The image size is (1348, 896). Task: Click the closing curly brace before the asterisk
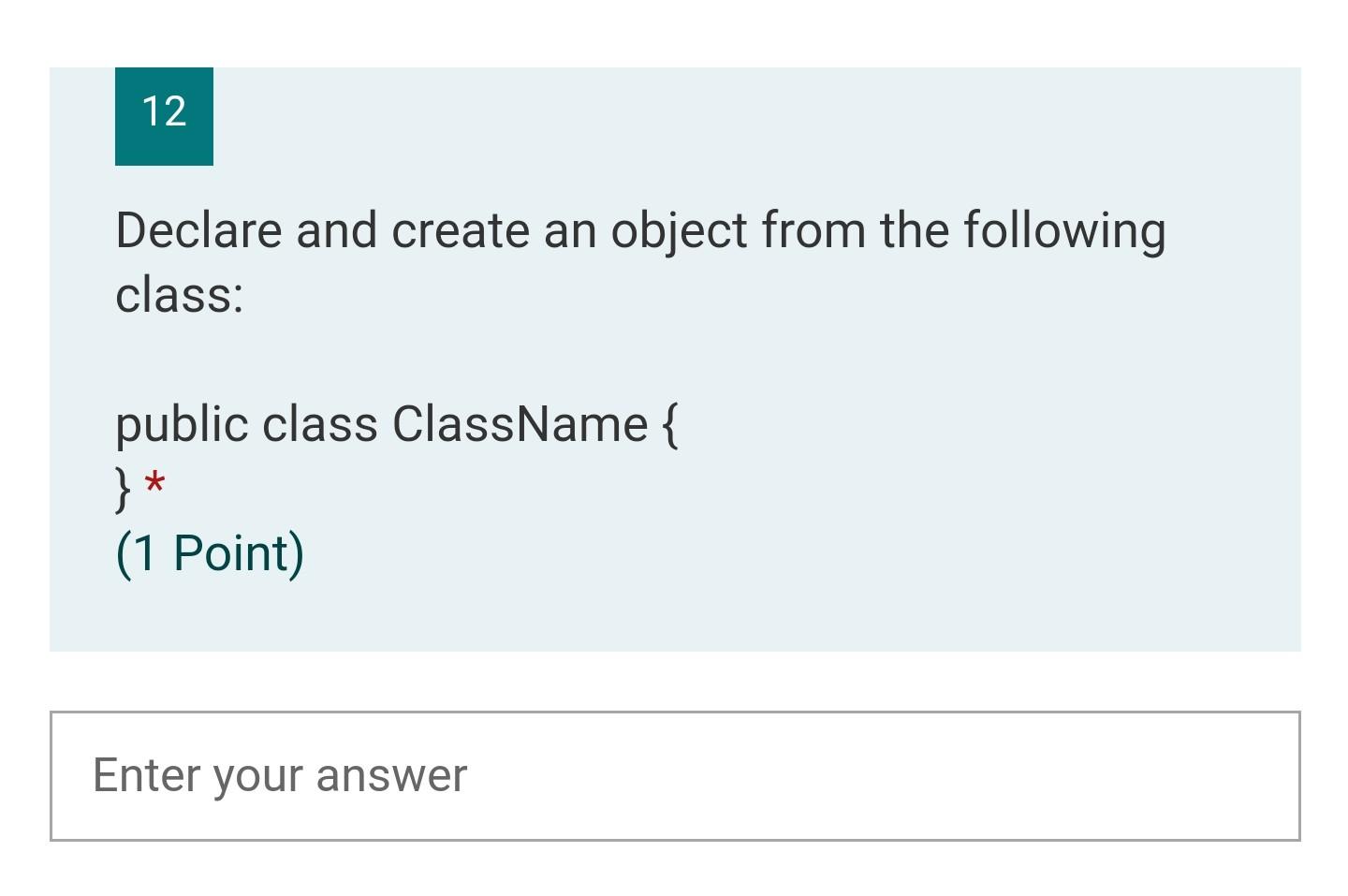123,488
